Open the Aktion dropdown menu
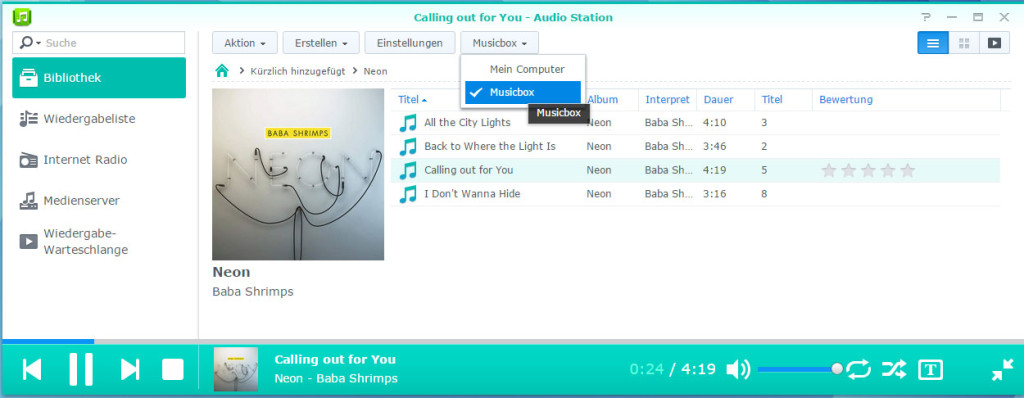The width and height of the screenshot is (1024, 398). (x=245, y=43)
